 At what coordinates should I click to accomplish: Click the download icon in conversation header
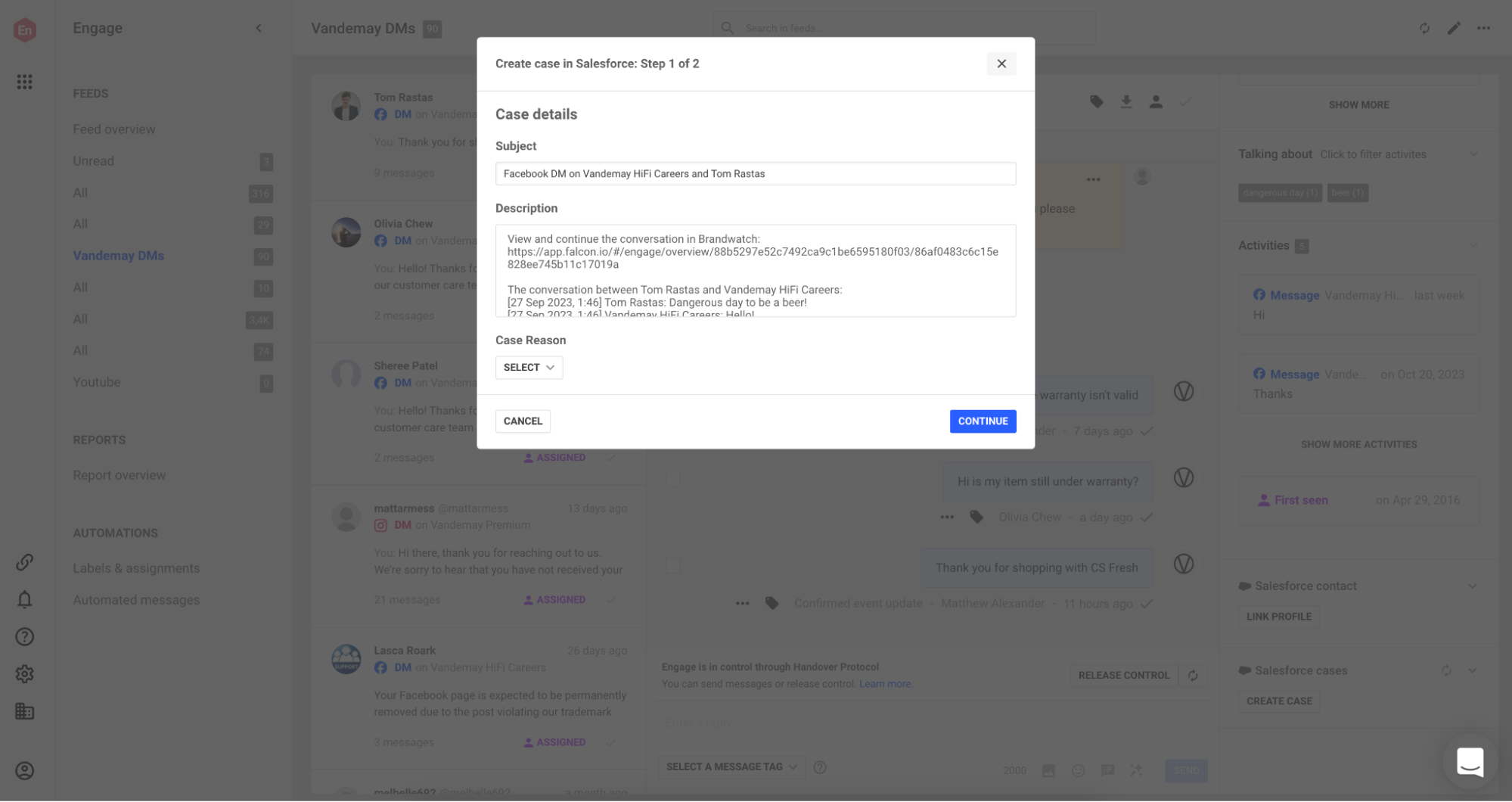pyautogui.click(x=1126, y=101)
